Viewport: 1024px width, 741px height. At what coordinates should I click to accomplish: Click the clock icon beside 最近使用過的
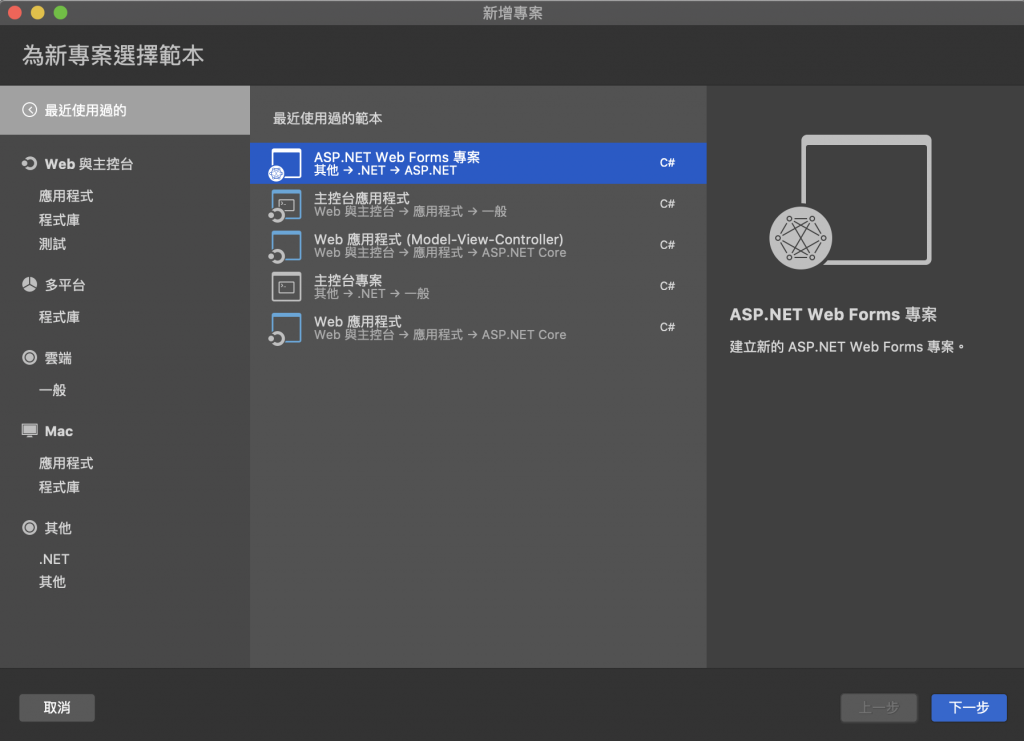click(x=29, y=110)
